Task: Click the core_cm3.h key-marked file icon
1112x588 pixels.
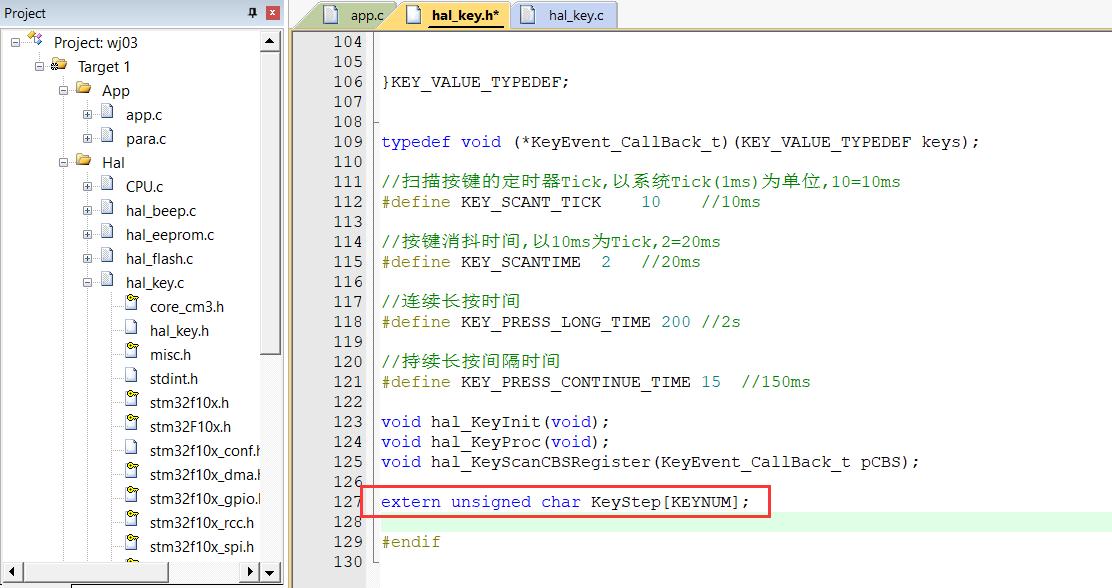Action: [x=132, y=303]
